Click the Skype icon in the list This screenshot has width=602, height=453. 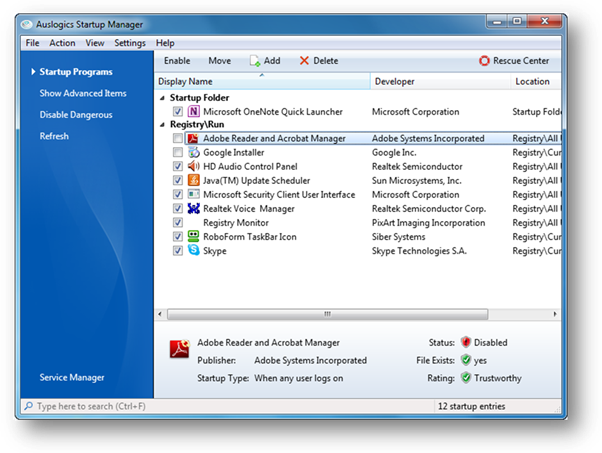pos(194,250)
